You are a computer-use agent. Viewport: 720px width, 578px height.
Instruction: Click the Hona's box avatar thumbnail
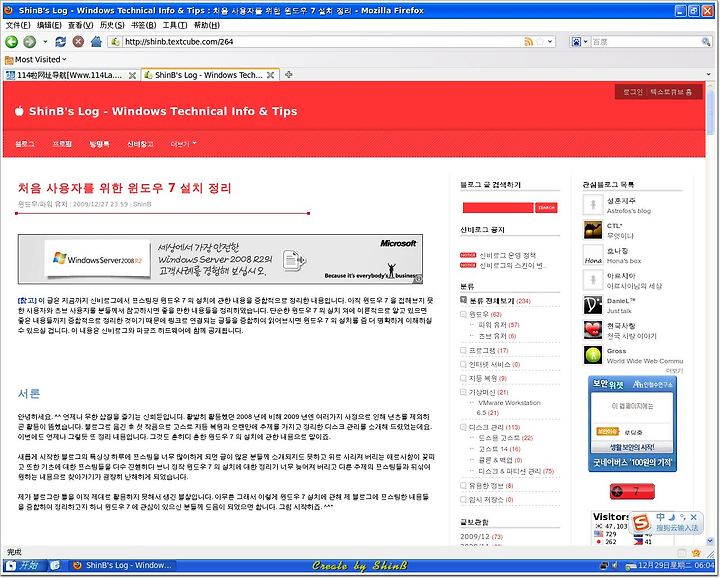point(593,255)
